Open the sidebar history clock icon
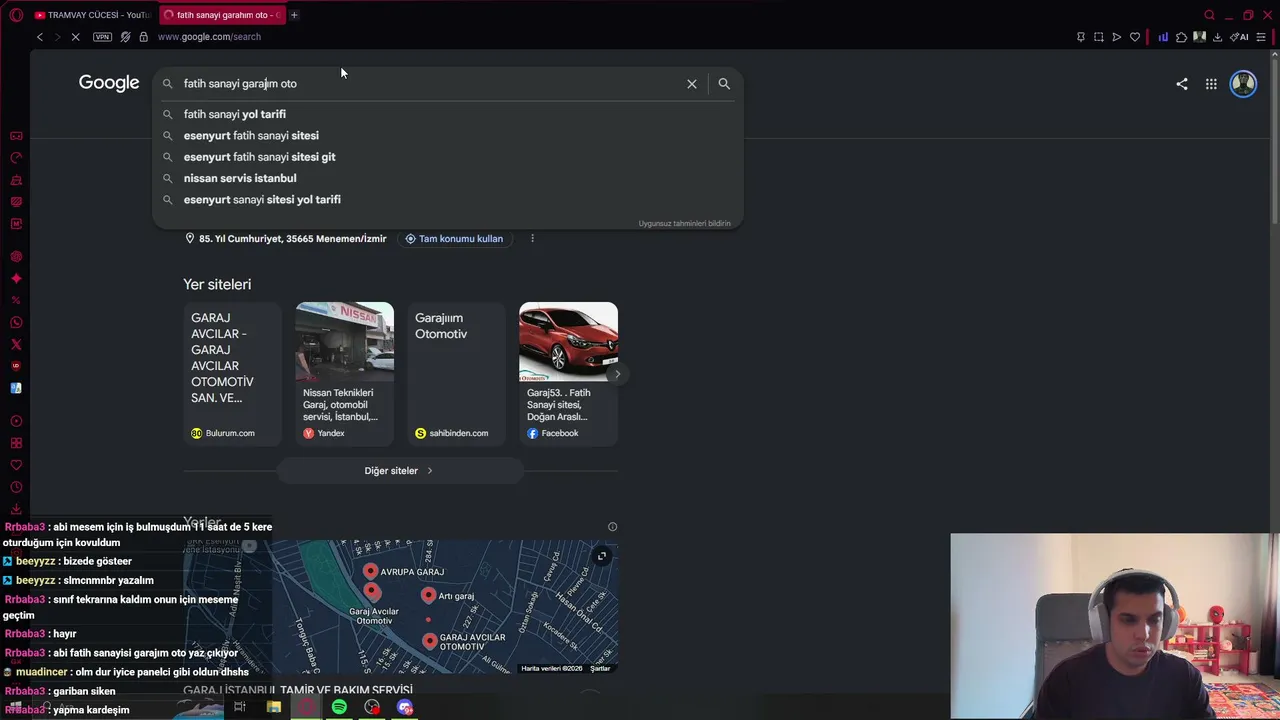This screenshot has width=1280, height=720. (x=16, y=487)
